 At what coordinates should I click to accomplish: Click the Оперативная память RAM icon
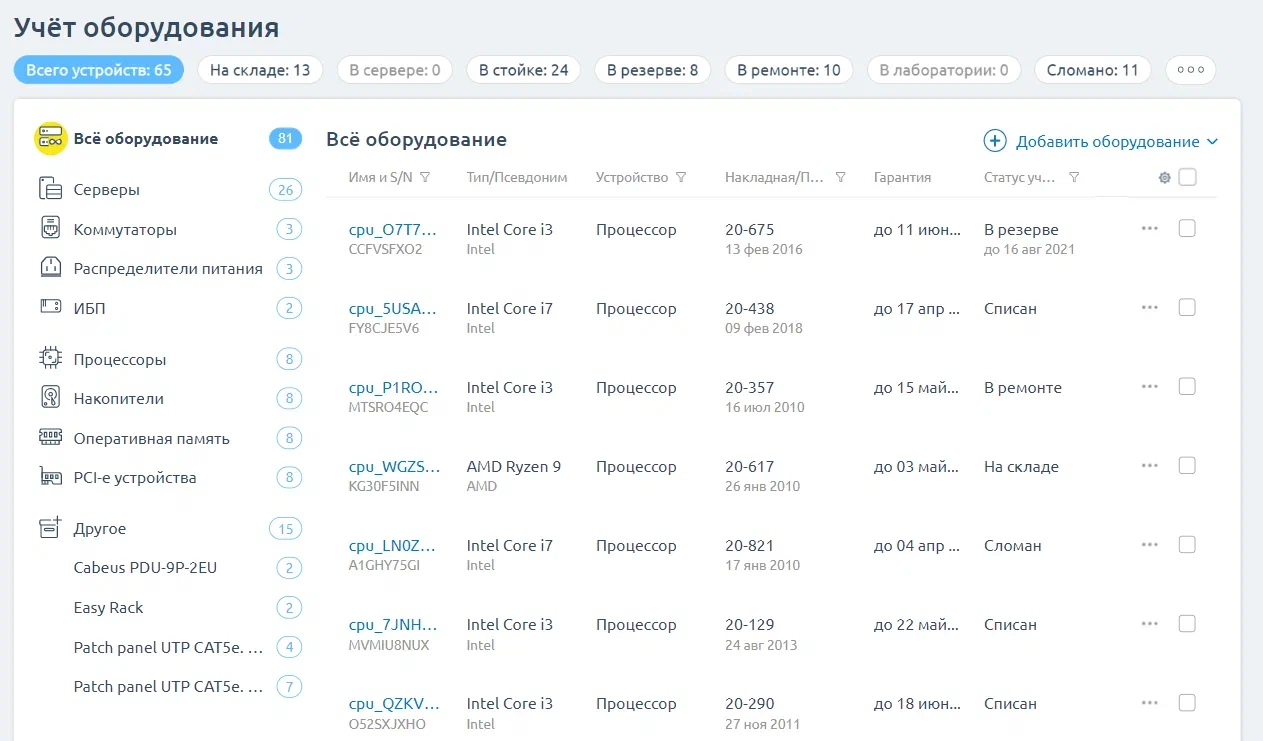point(50,438)
